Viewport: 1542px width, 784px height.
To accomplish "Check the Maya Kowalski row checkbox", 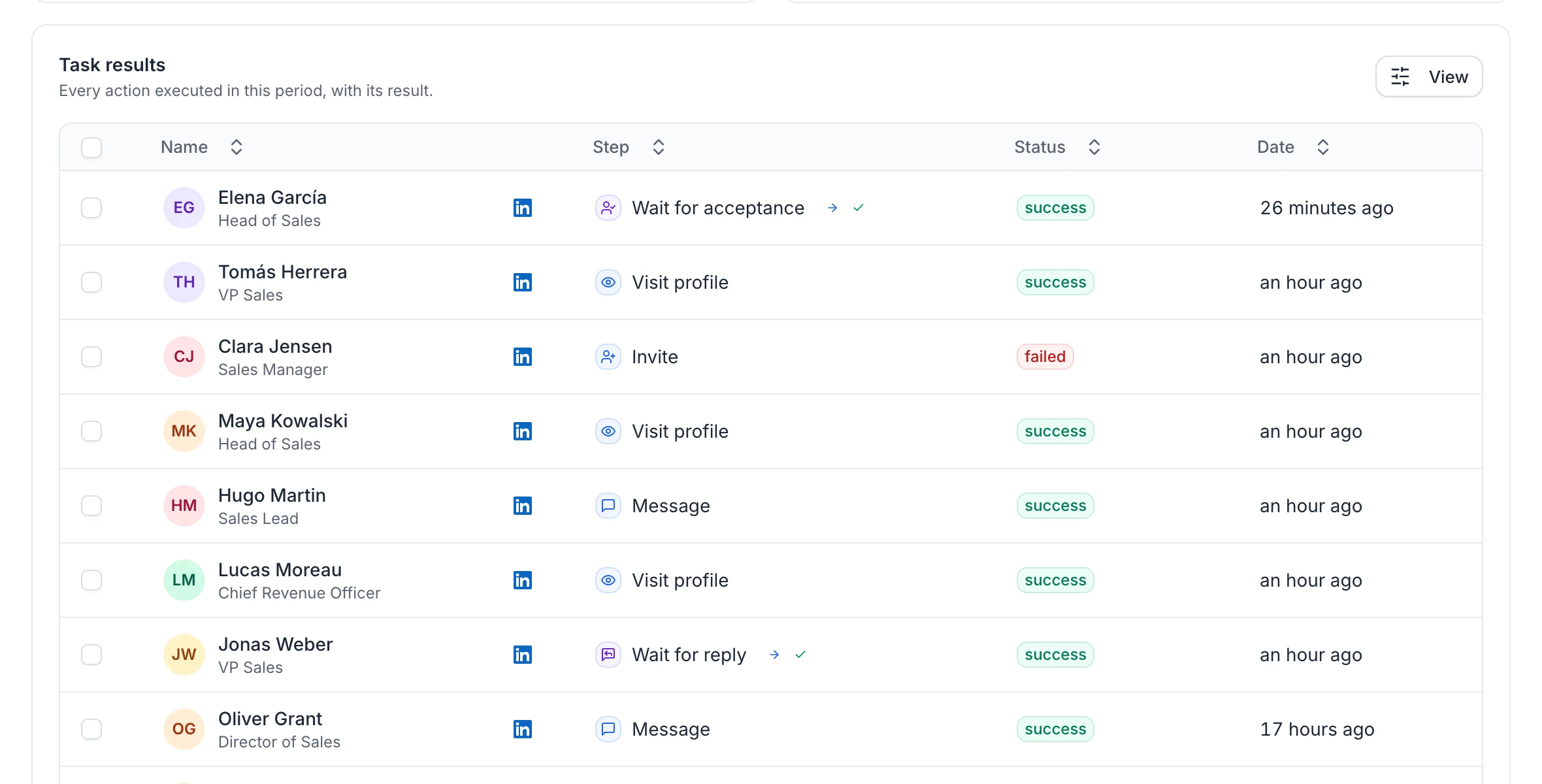I will coord(91,431).
